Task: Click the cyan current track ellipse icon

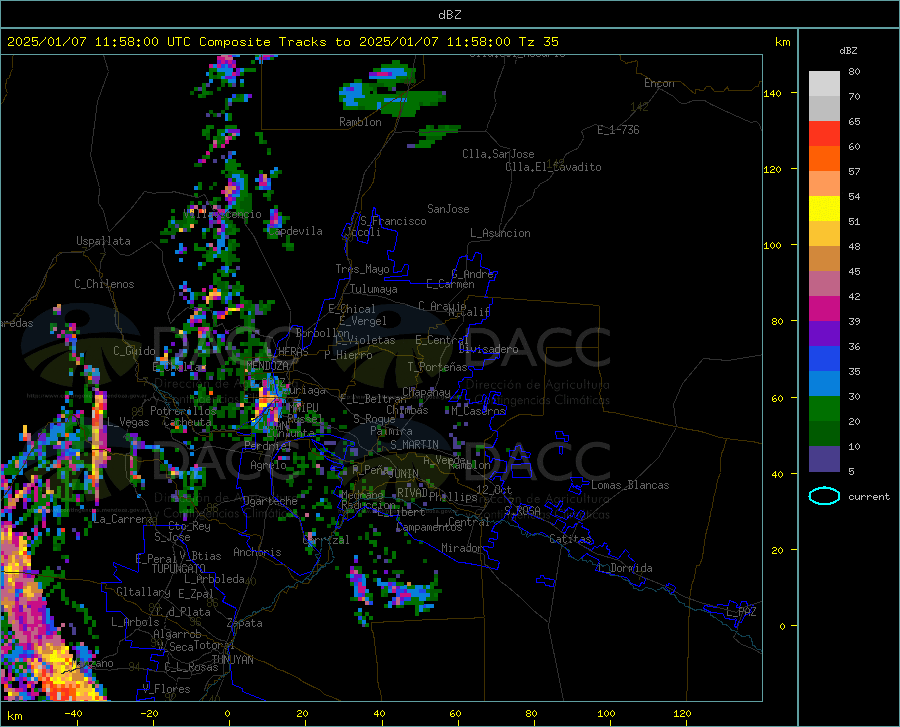Action: (x=824, y=496)
